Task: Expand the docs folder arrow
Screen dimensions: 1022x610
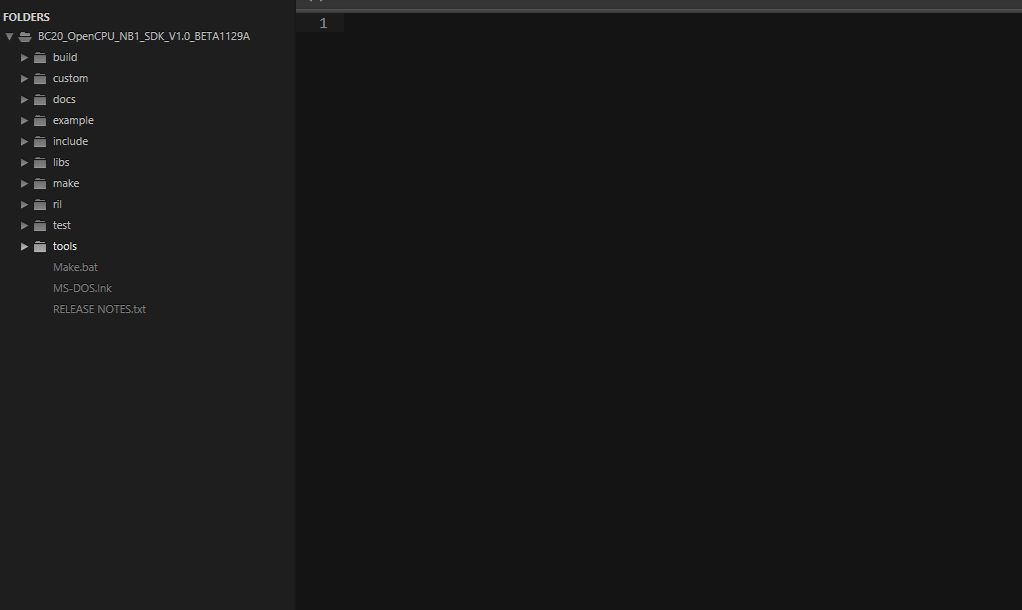Action: tap(24, 99)
